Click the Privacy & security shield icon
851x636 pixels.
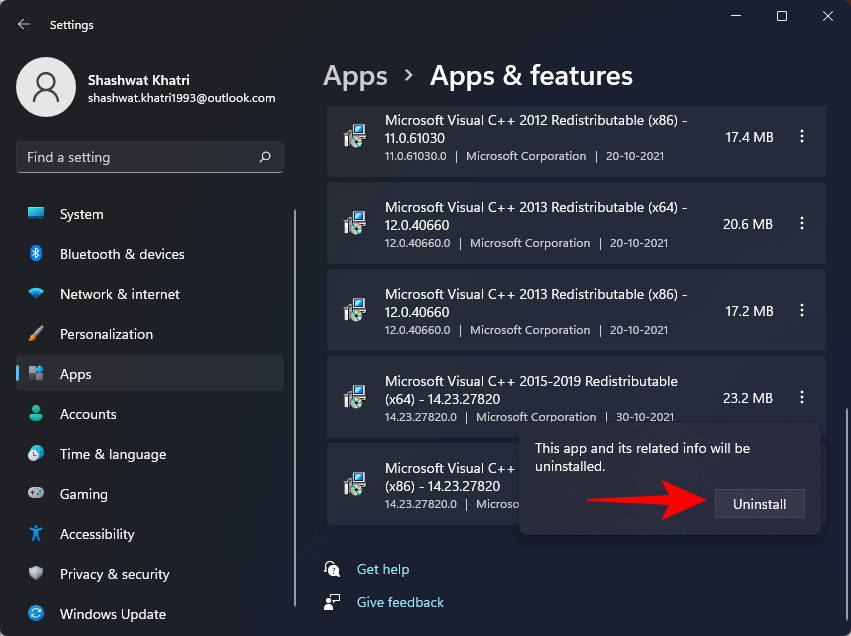coord(36,574)
